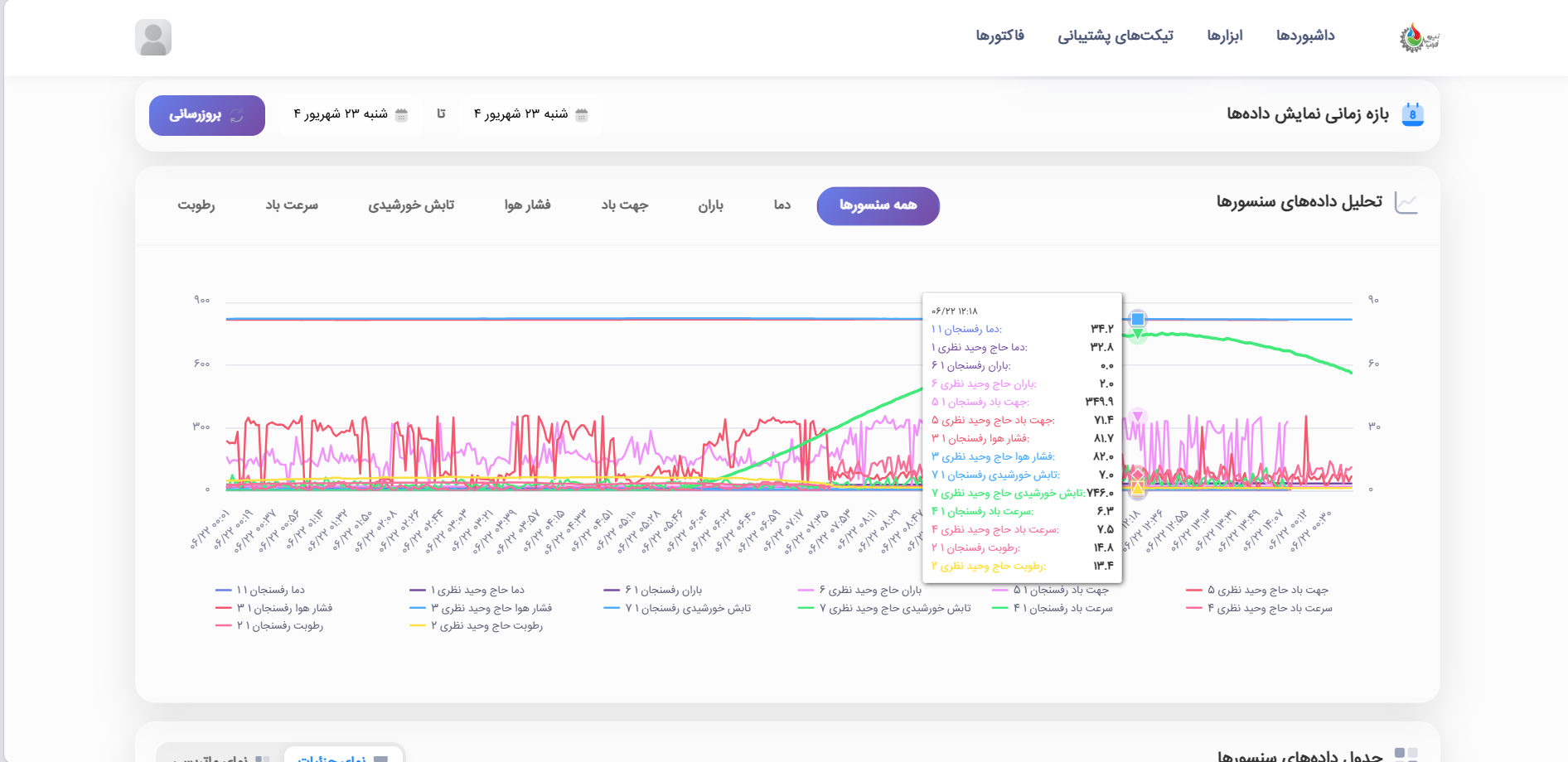
Task: Click the line chart icon beside تحلیل داده‌های سنسورها
Action: coord(1406,202)
